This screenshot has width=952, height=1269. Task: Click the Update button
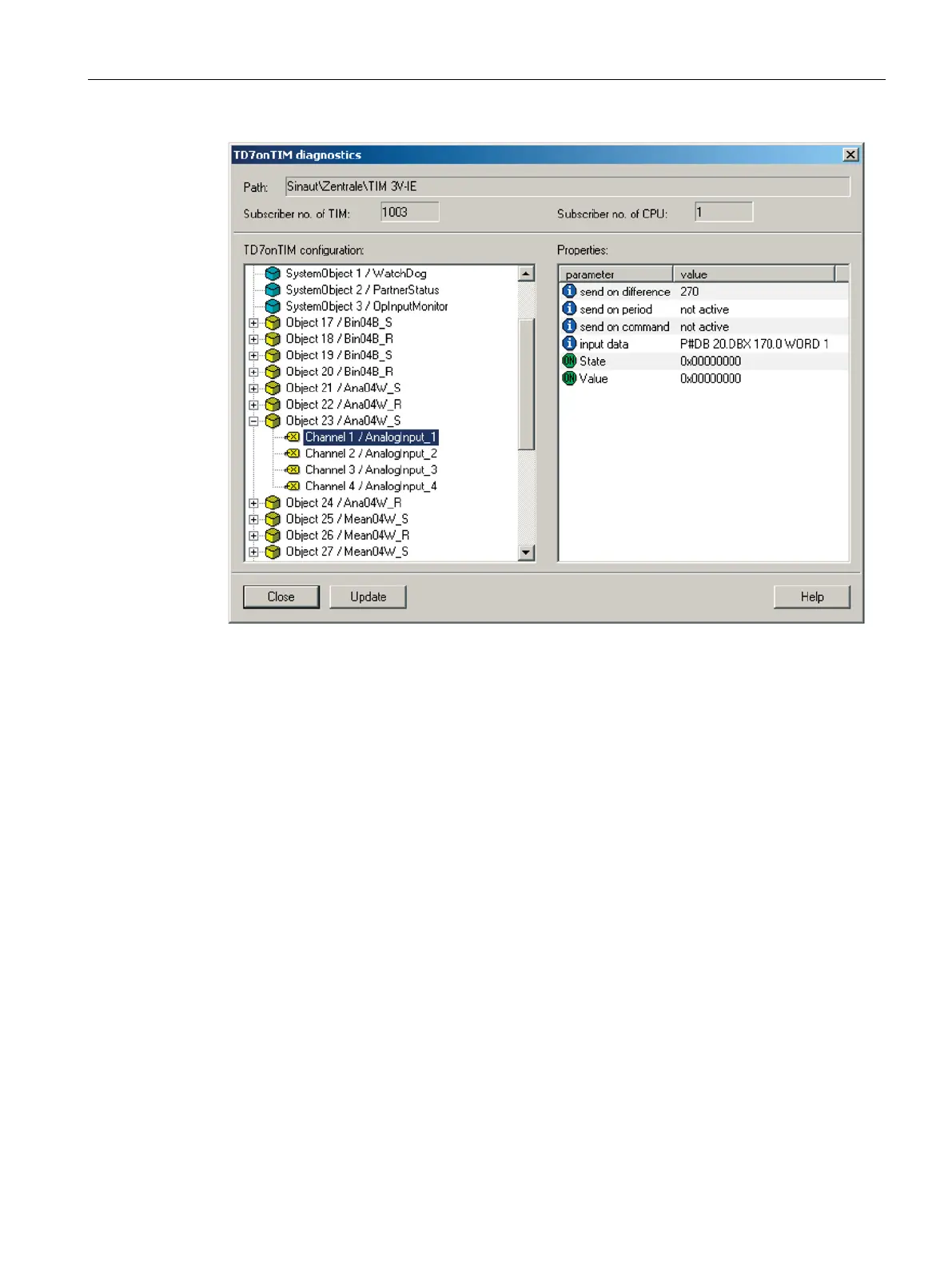(368, 597)
